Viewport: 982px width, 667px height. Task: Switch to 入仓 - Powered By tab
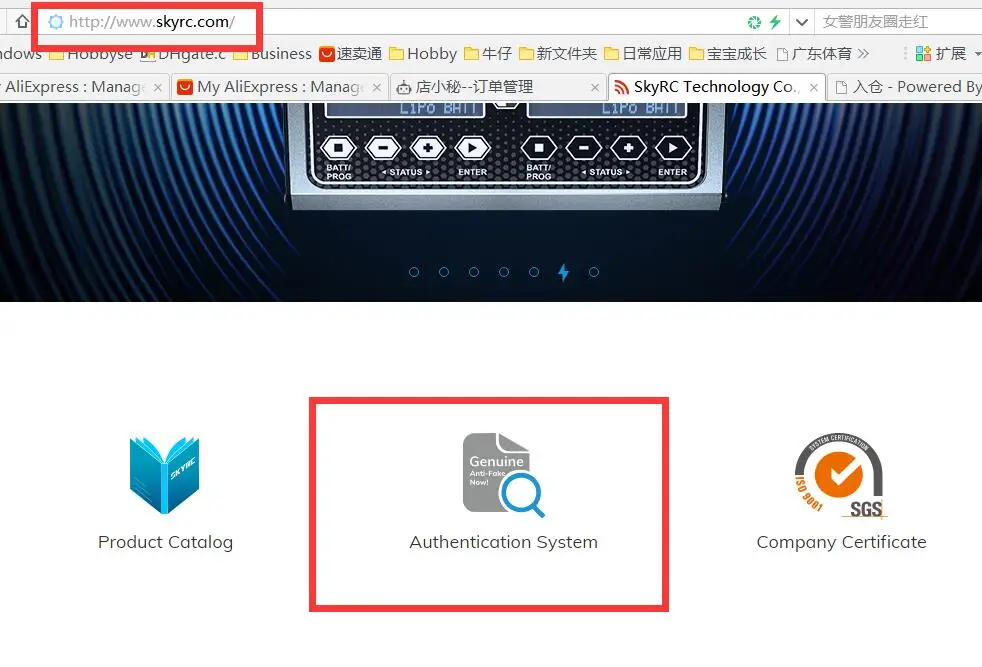click(x=906, y=87)
